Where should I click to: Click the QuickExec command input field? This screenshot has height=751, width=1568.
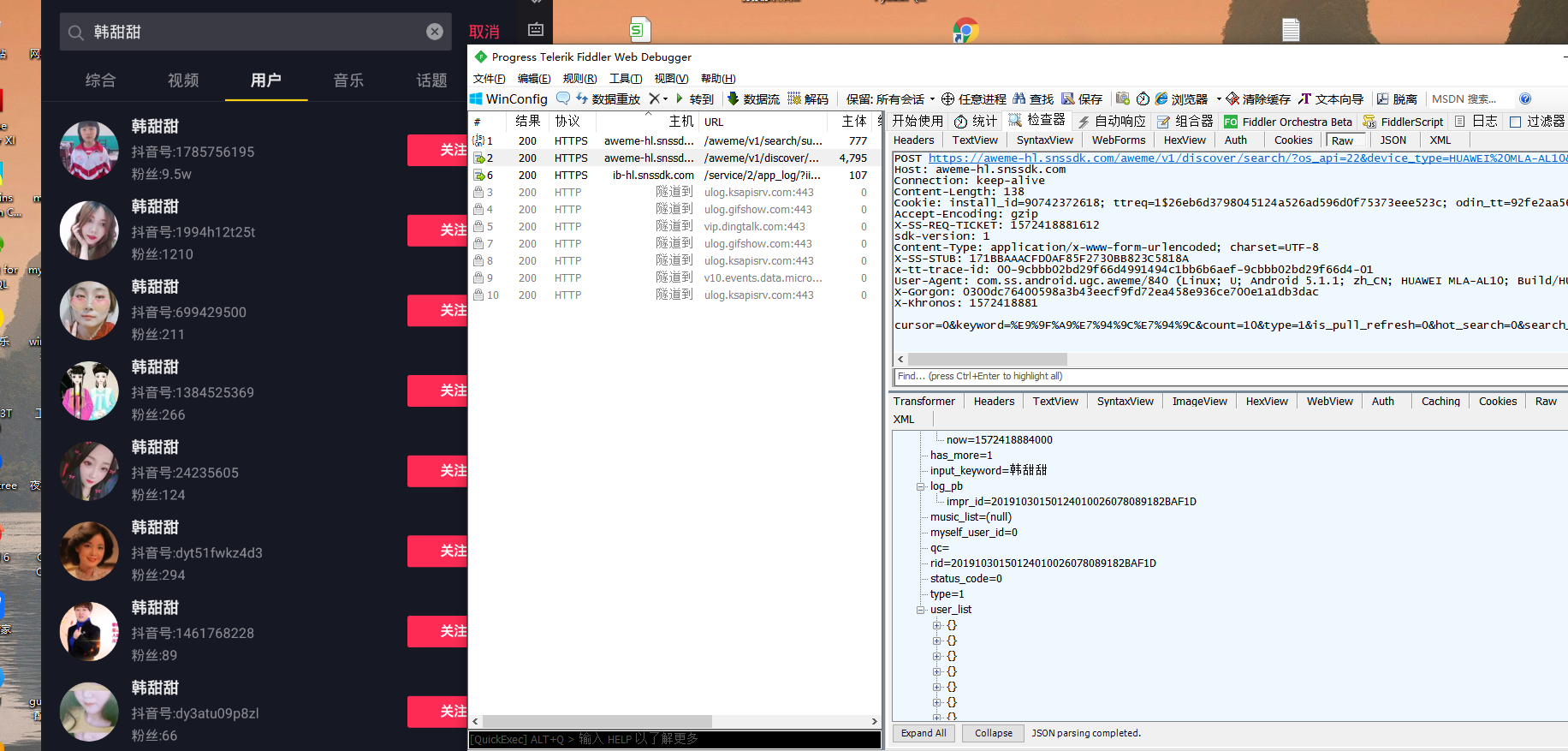click(674, 739)
